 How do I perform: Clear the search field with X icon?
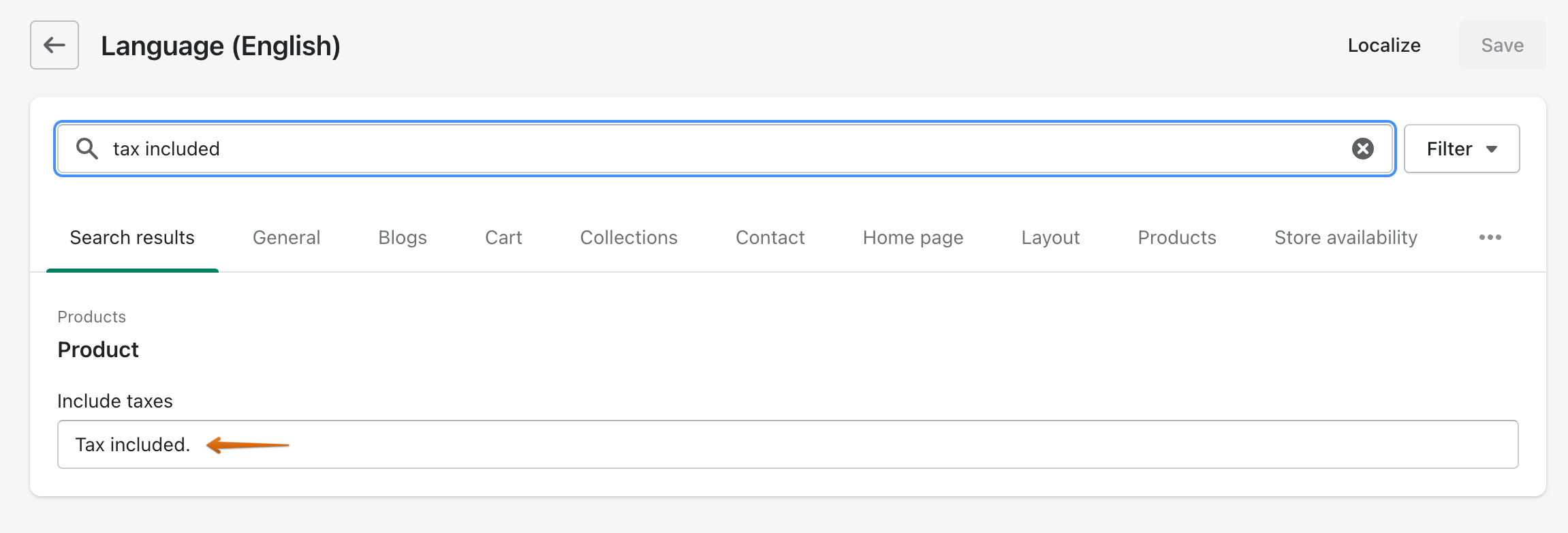click(1362, 149)
